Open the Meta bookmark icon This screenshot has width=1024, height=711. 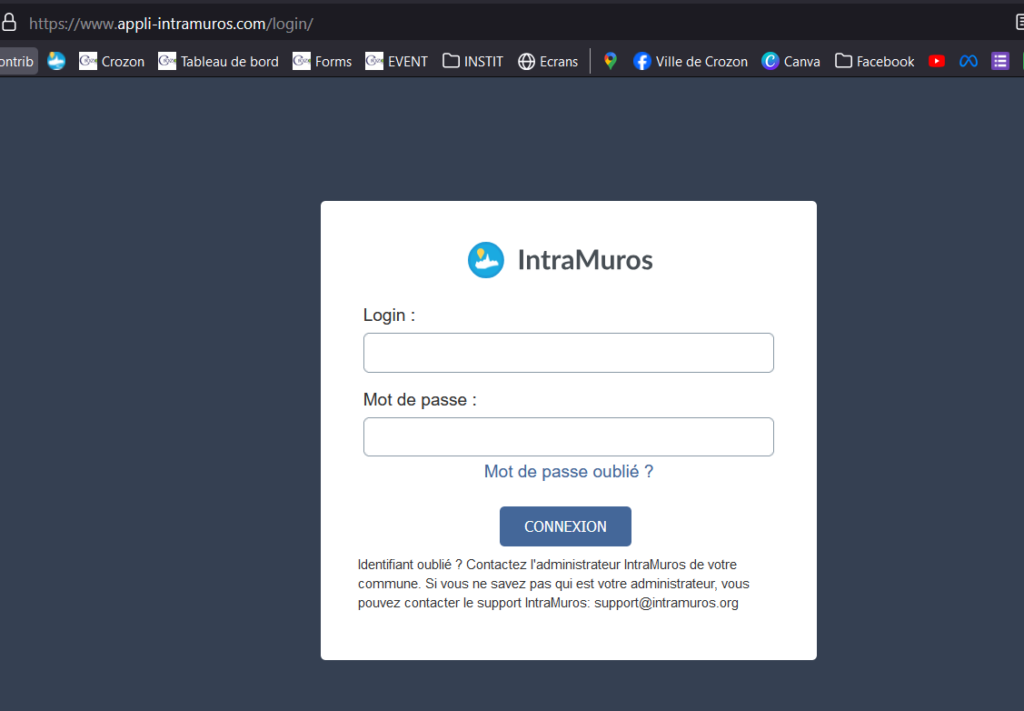coord(968,61)
